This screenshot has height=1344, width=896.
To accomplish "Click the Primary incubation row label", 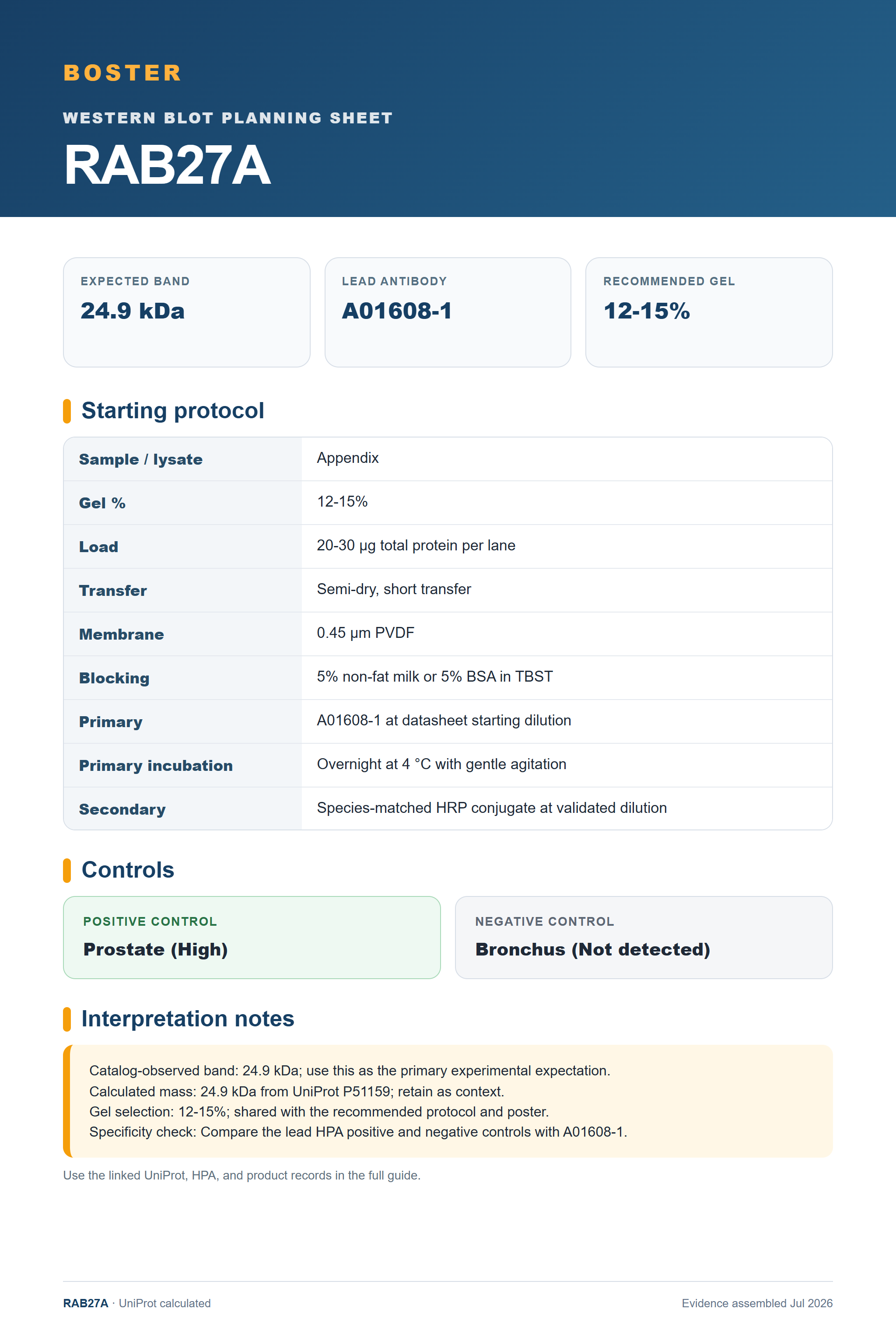I will click(x=155, y=766).
